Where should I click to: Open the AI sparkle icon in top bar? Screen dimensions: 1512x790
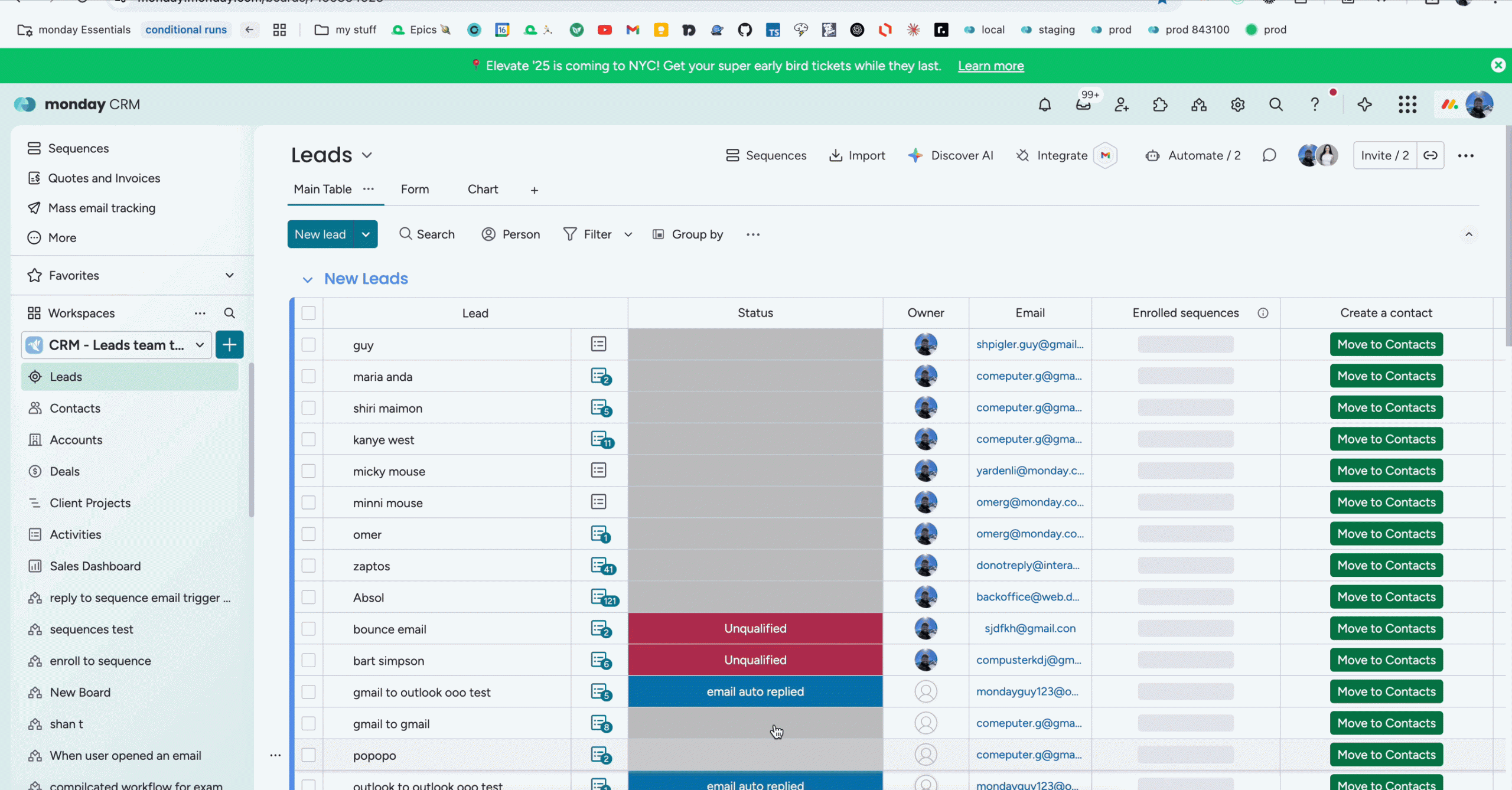1364,105
